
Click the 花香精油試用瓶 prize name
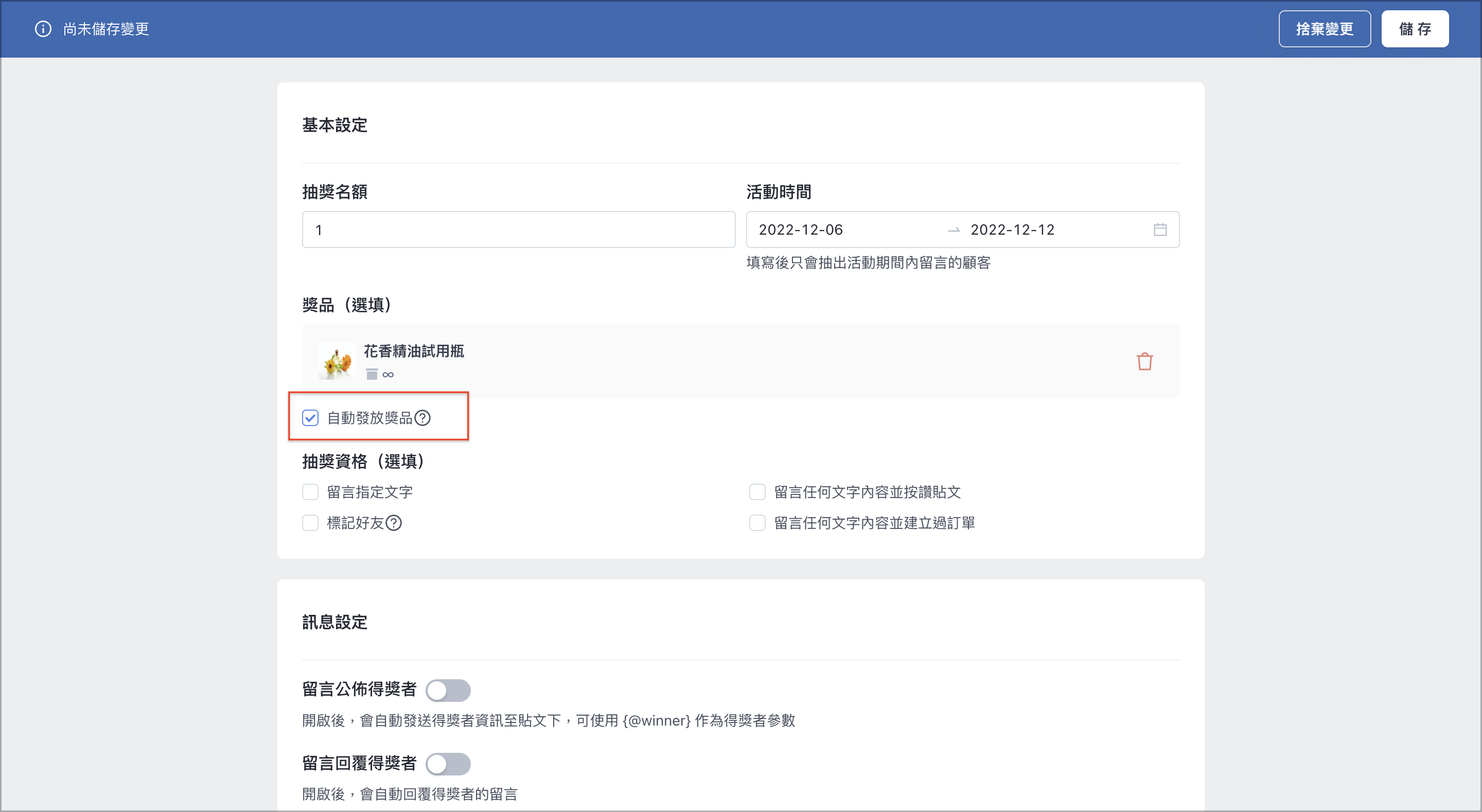414,351
